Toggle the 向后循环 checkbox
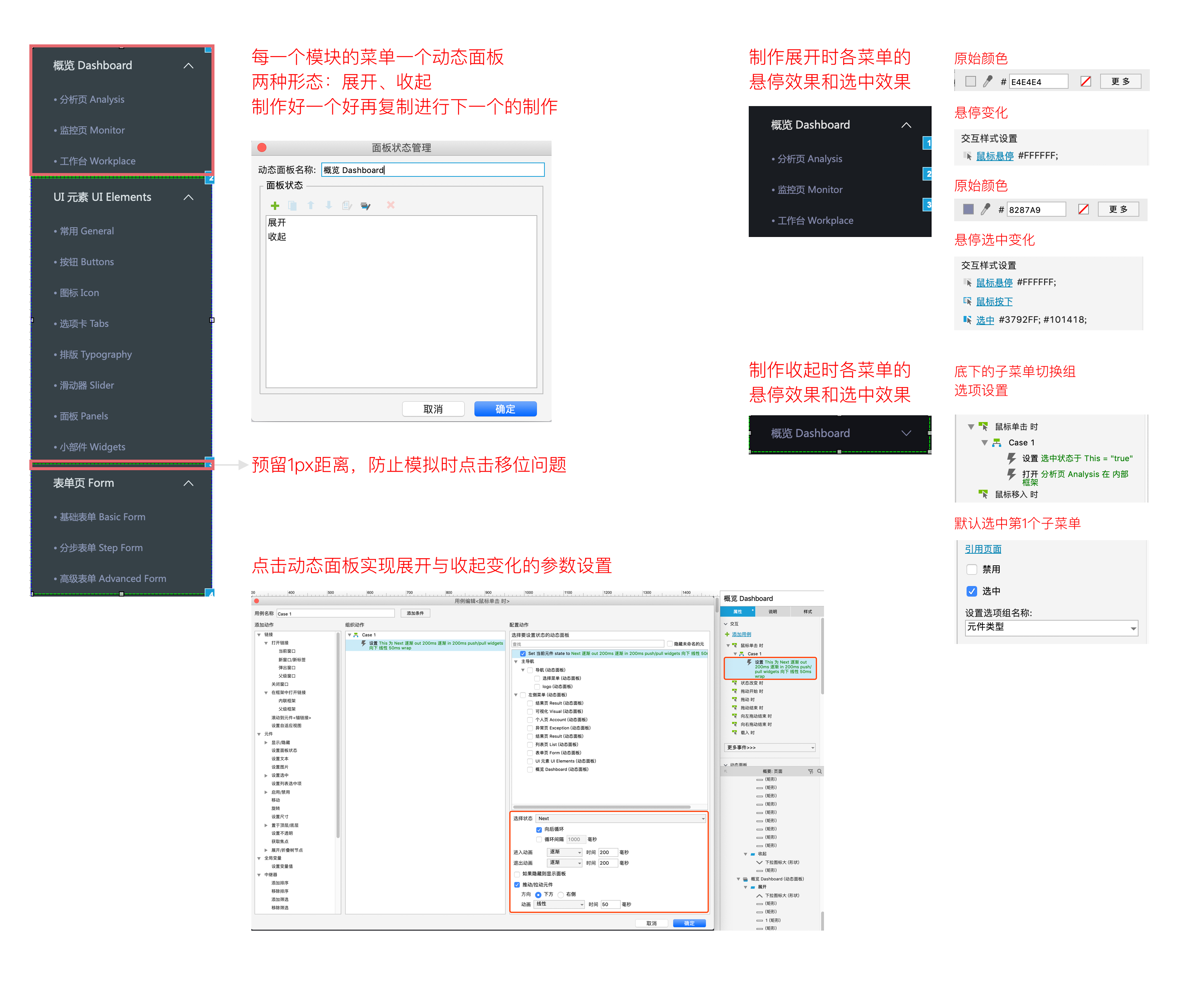This screenshot has height=981, width=1204. (x=539, y=830)
